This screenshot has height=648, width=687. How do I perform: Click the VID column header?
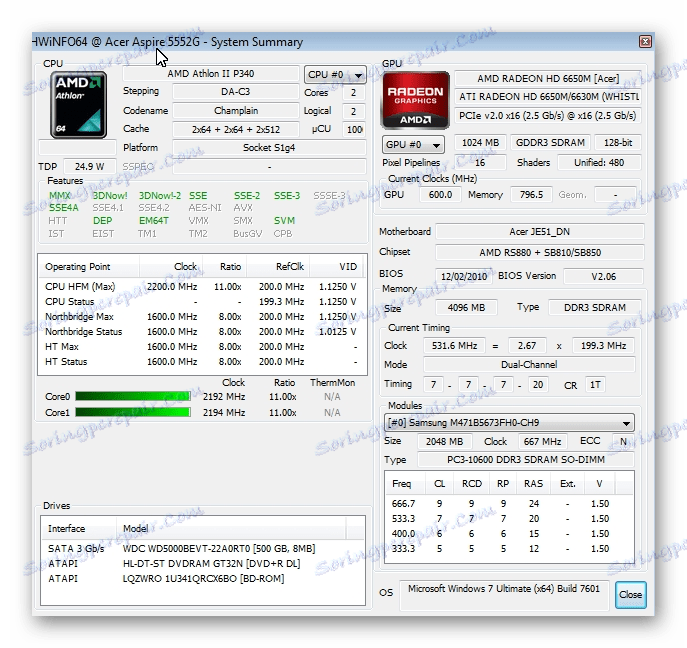click(x=336, y=267)
